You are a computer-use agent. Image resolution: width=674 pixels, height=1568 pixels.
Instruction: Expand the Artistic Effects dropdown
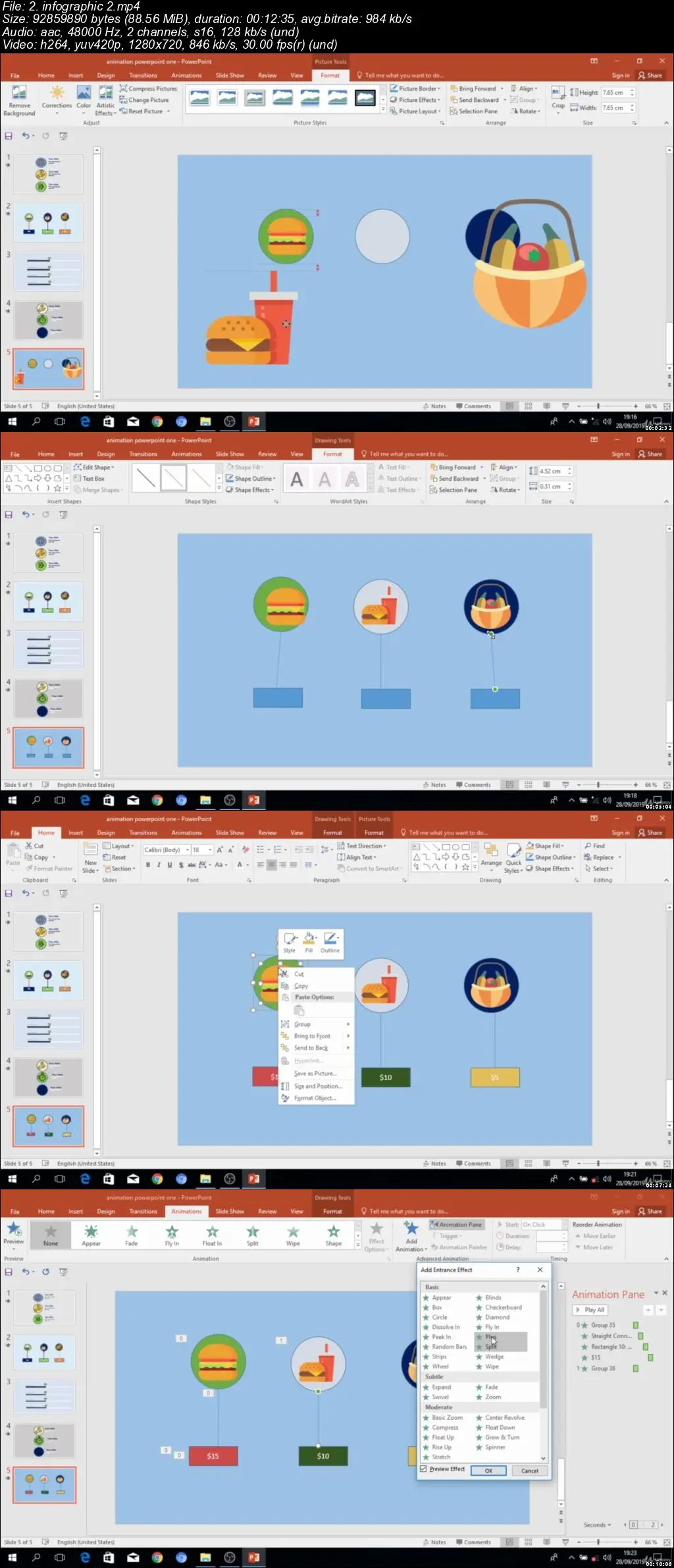pos(105,100)
